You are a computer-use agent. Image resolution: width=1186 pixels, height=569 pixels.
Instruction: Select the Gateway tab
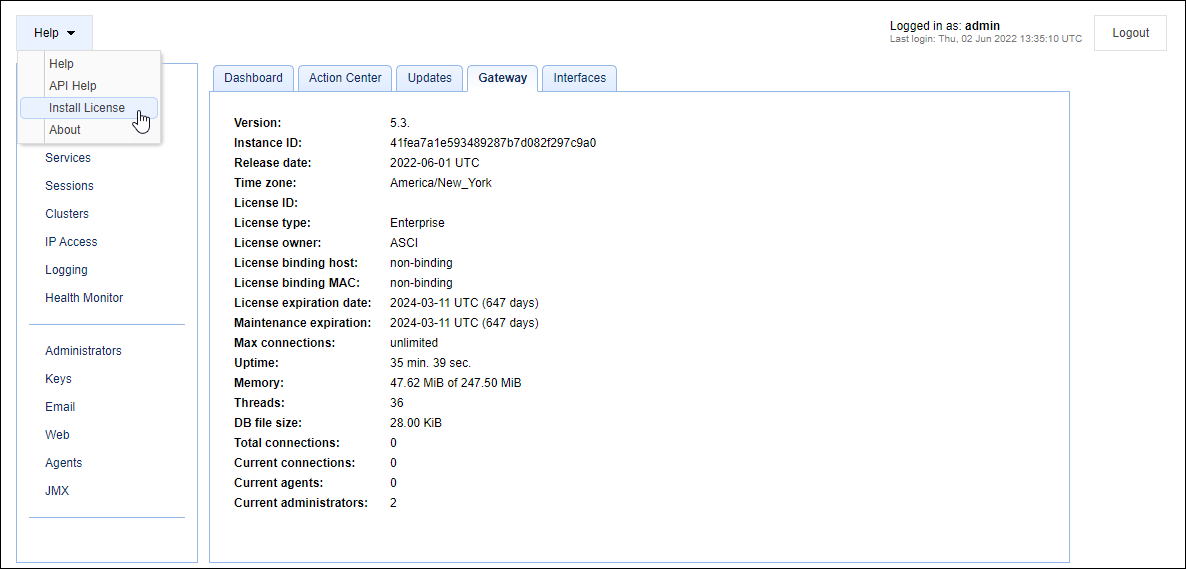coord(502,78)
